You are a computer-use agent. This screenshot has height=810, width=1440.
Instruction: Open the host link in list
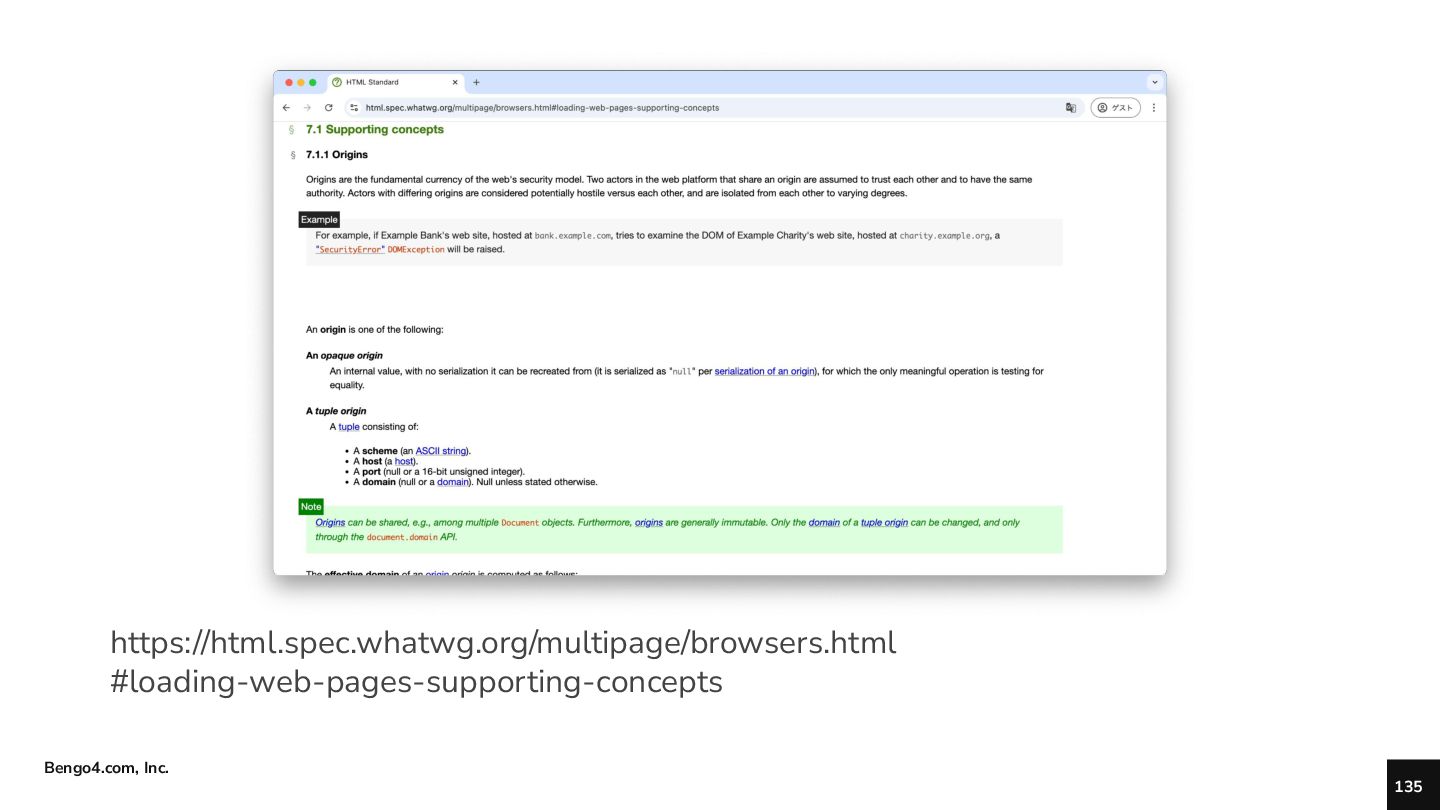(404, 461)
